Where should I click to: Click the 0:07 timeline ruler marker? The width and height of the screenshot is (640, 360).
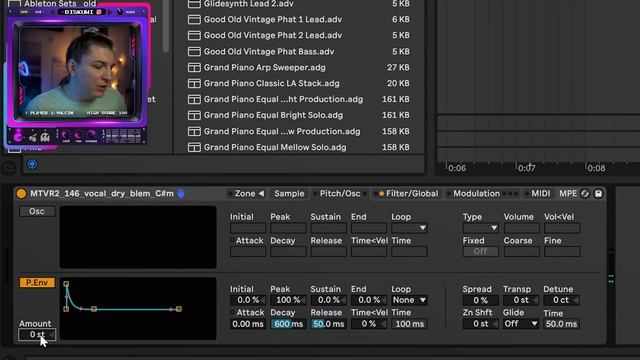pyautogui.click(x=527, y=168)
